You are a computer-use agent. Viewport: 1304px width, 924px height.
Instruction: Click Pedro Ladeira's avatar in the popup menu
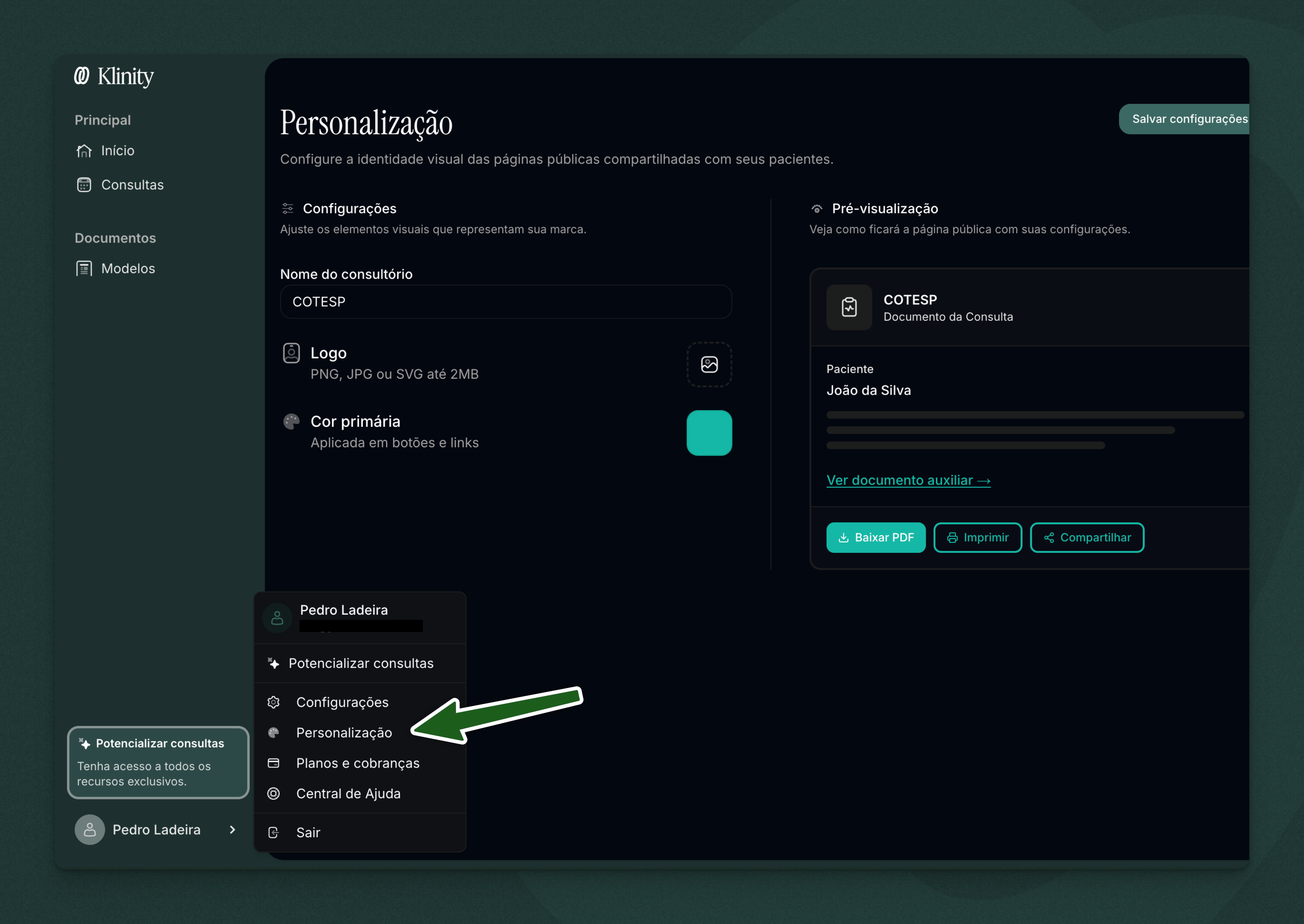(277, 617)
